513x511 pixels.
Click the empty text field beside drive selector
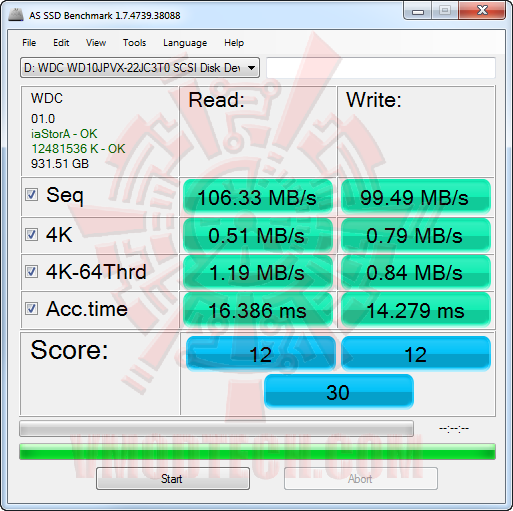coord(381,68)
